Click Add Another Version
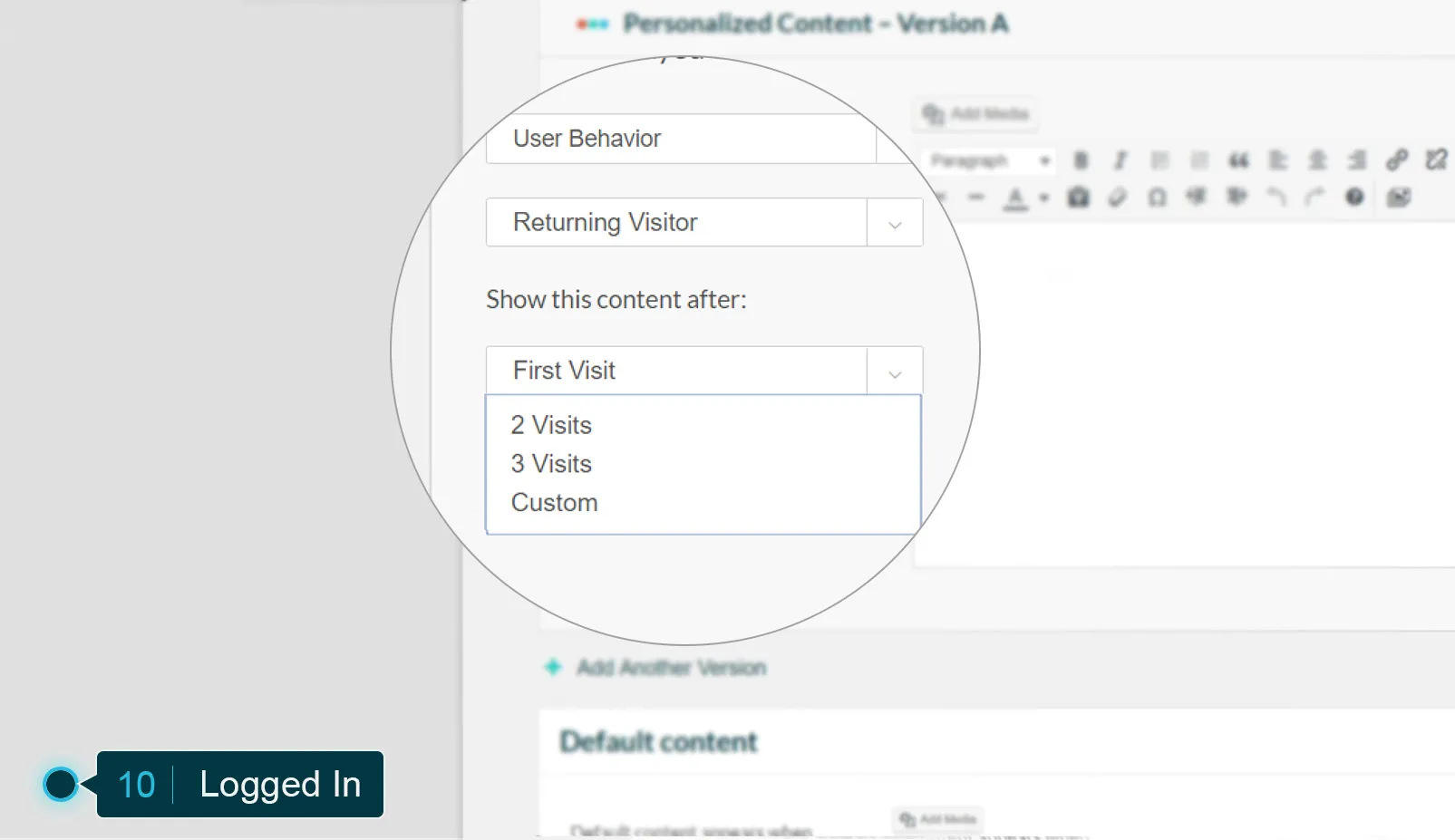 click(x=669, y=667)
